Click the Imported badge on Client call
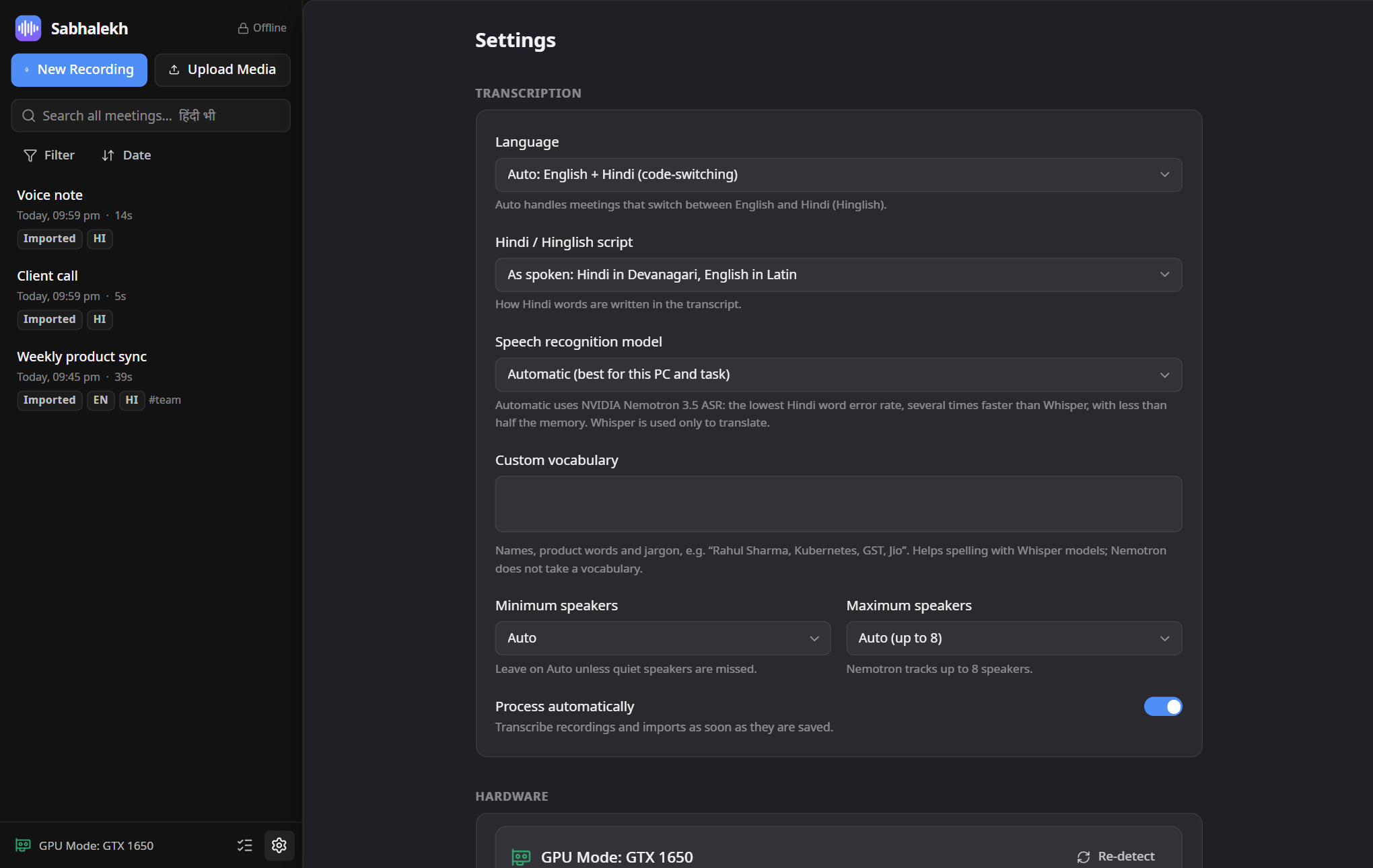The image size is (1373, 868). coord(50,319)
